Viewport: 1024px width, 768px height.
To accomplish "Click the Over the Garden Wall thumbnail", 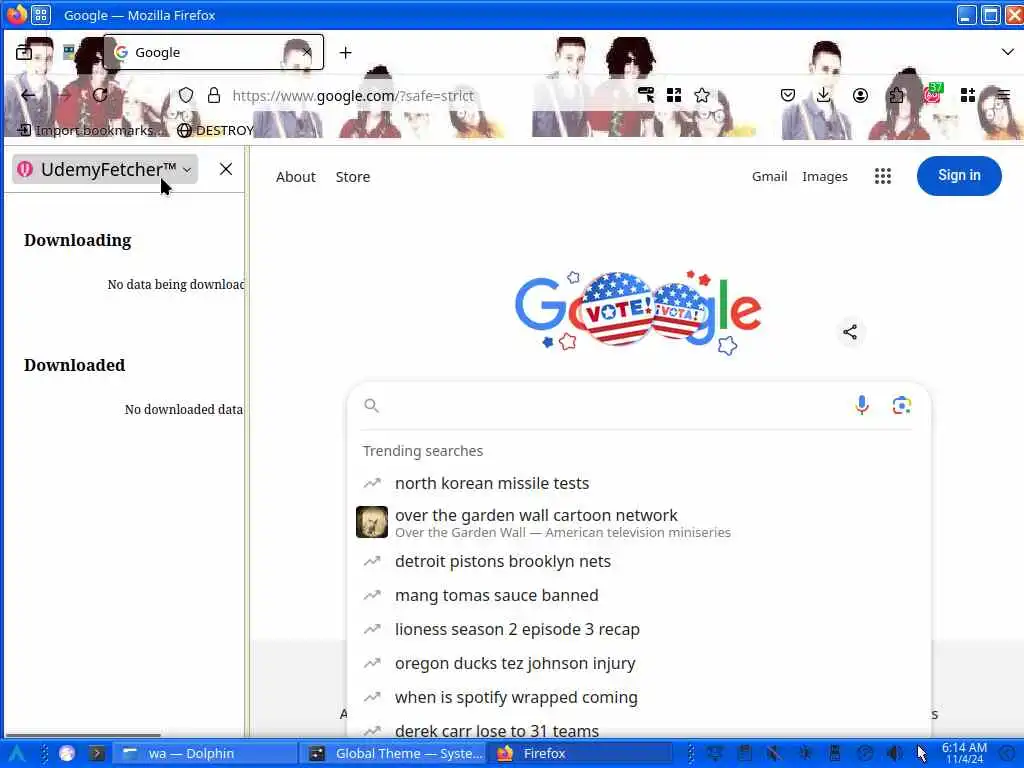I will coord(372,522).
